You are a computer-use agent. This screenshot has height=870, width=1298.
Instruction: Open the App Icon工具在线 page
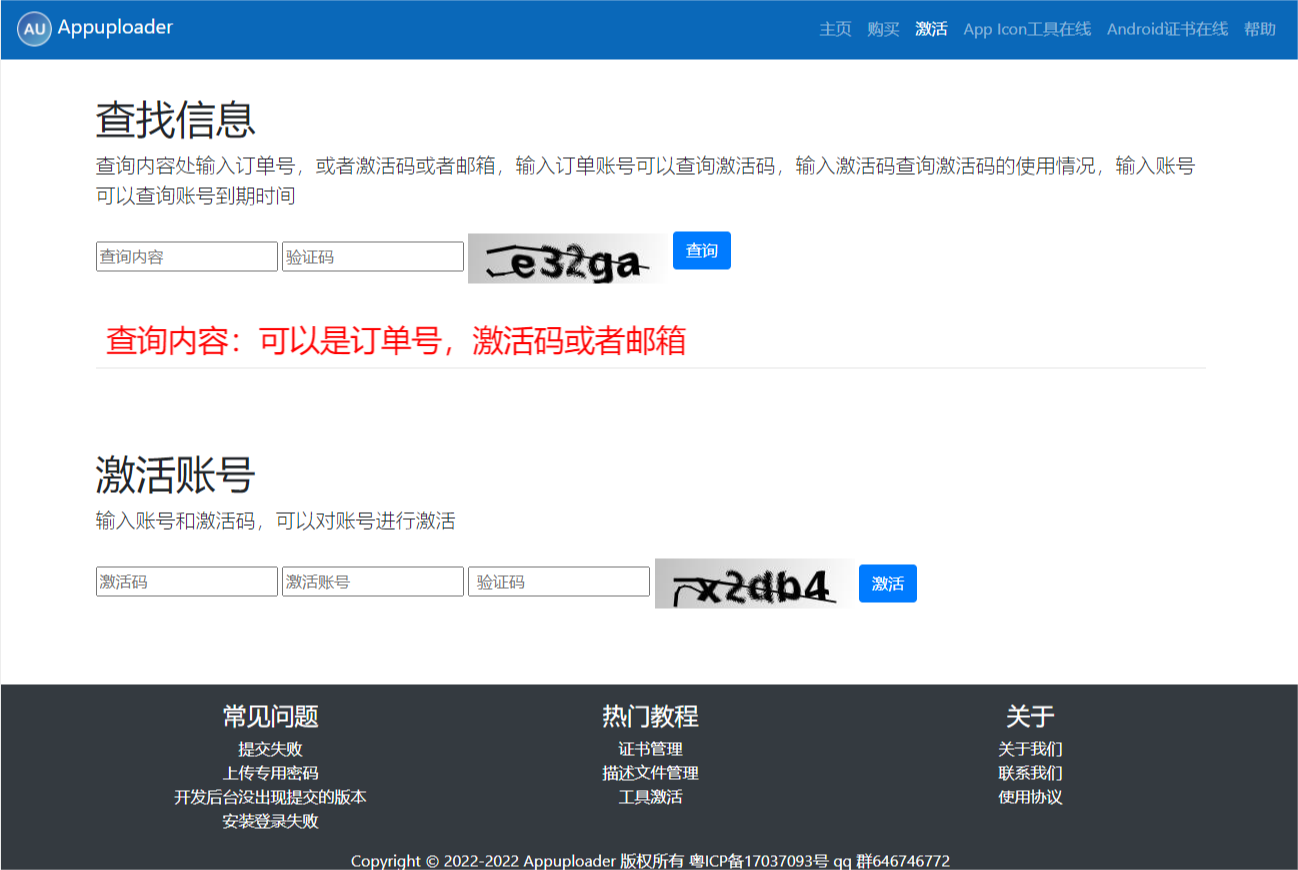(1026, 29)
